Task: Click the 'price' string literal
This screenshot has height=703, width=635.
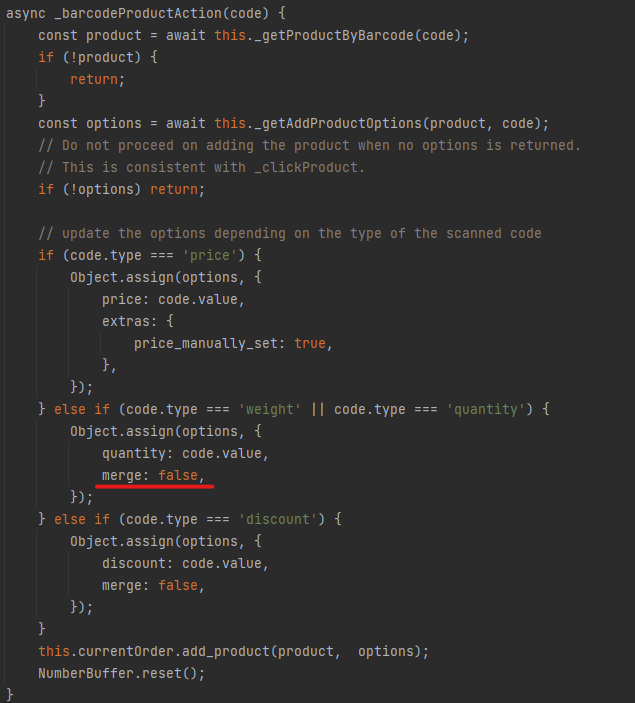Action: coord(210,255)
